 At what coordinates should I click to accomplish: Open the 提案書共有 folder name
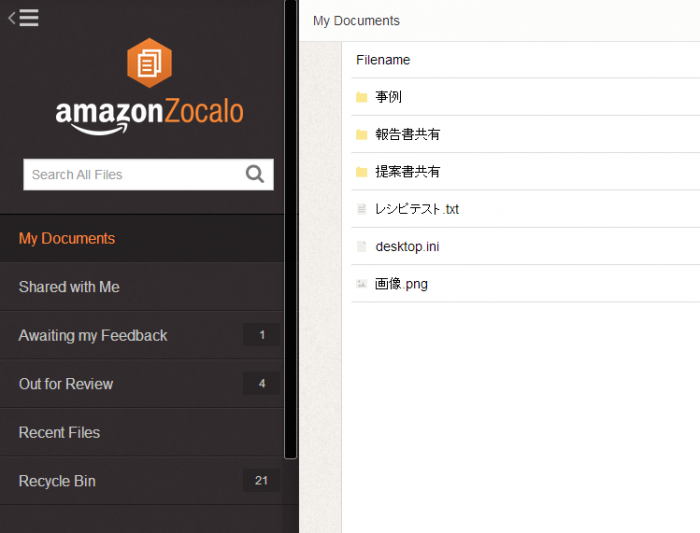[408, 172]
